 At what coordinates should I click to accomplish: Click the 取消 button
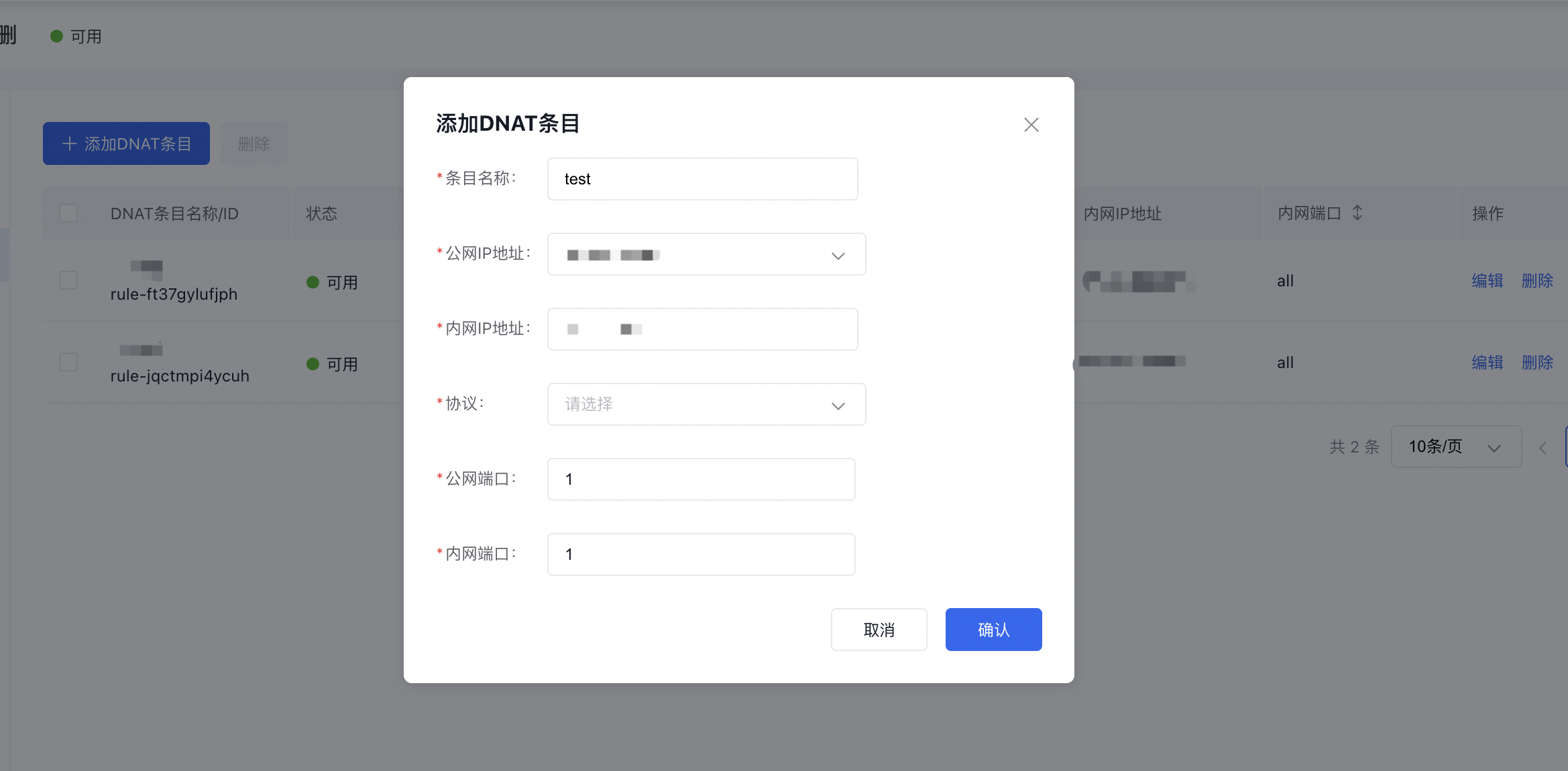tap(879, 630)
